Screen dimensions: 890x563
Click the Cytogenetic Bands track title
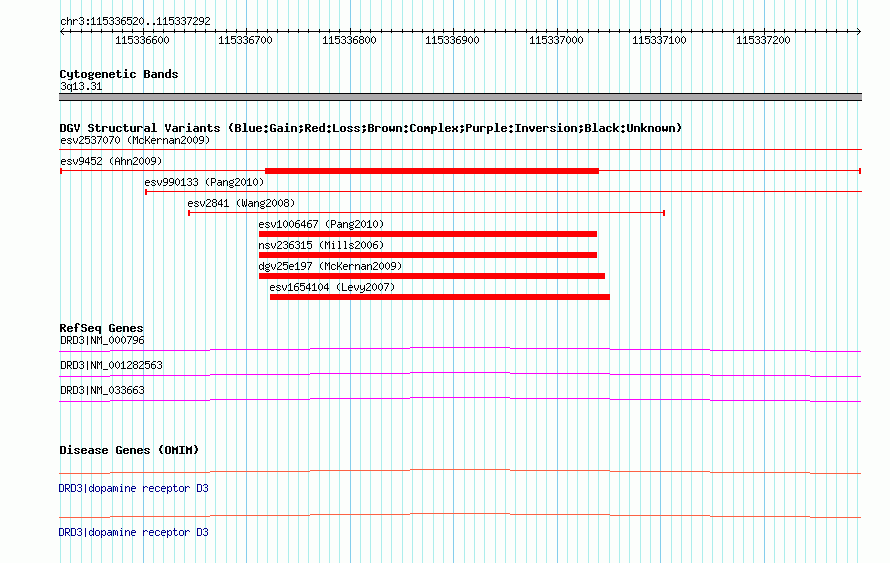pyautogui.click(x=119, y=74)
